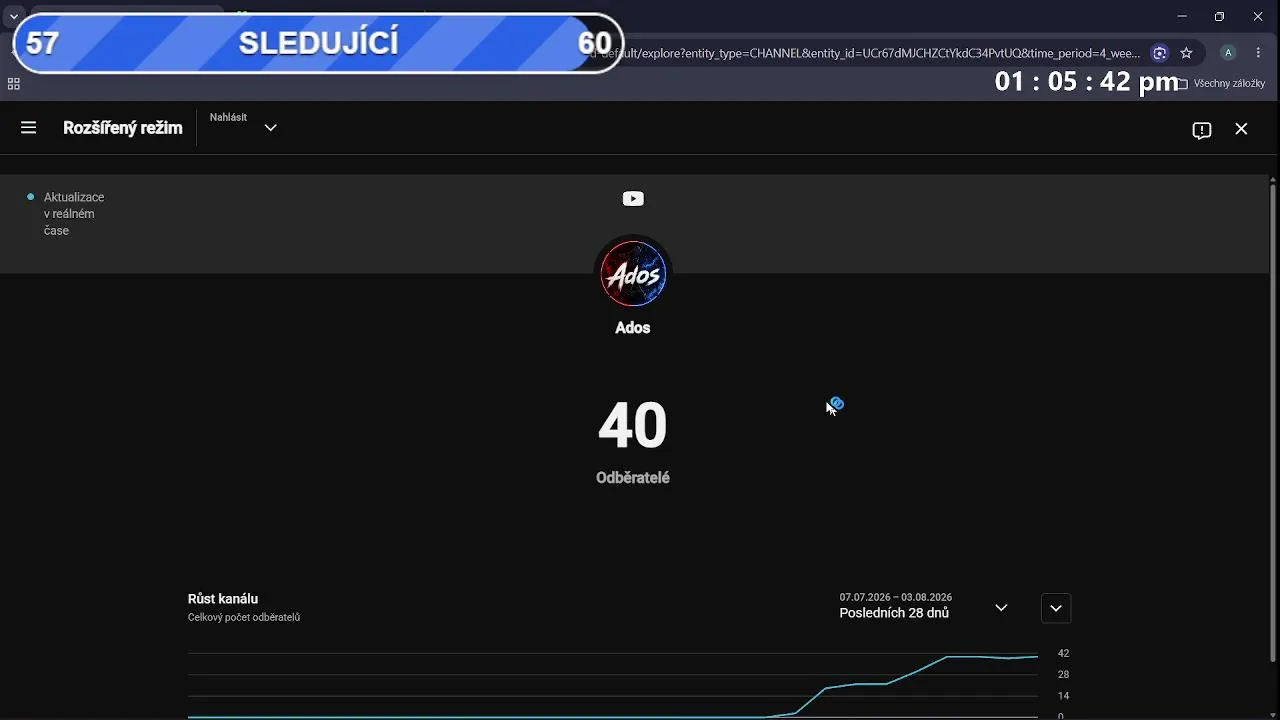Close the browser window
The image size is (1280, 720).
(x=1258, y=16)
